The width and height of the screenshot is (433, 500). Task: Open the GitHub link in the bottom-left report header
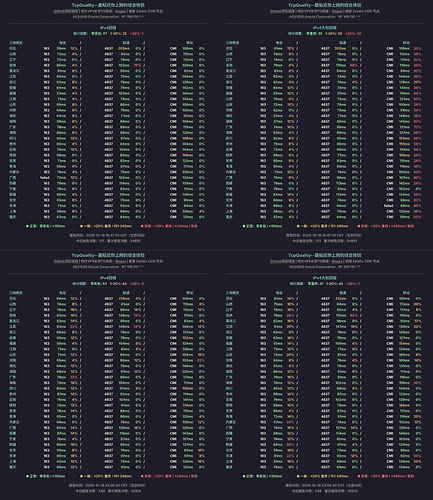[66, 261]
